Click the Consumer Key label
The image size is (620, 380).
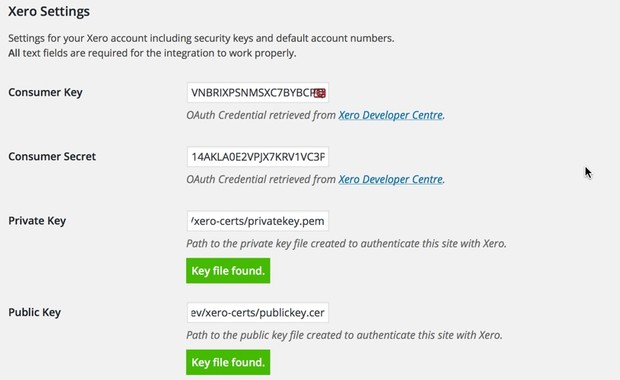click(x=45, y=93)
